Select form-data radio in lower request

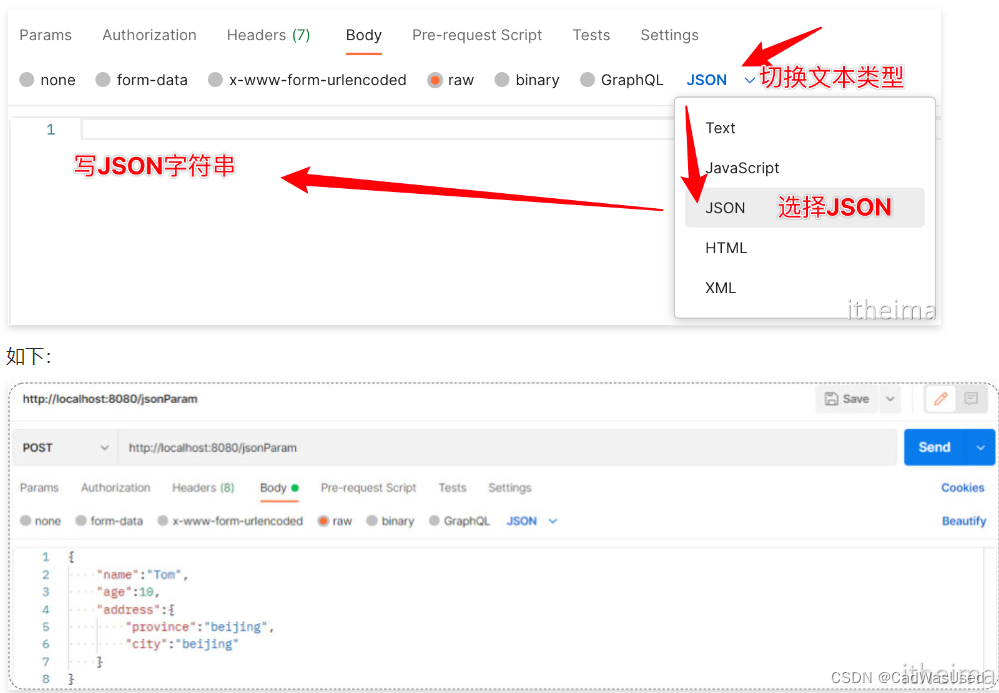pyautogui.click(x=81, y=521)
